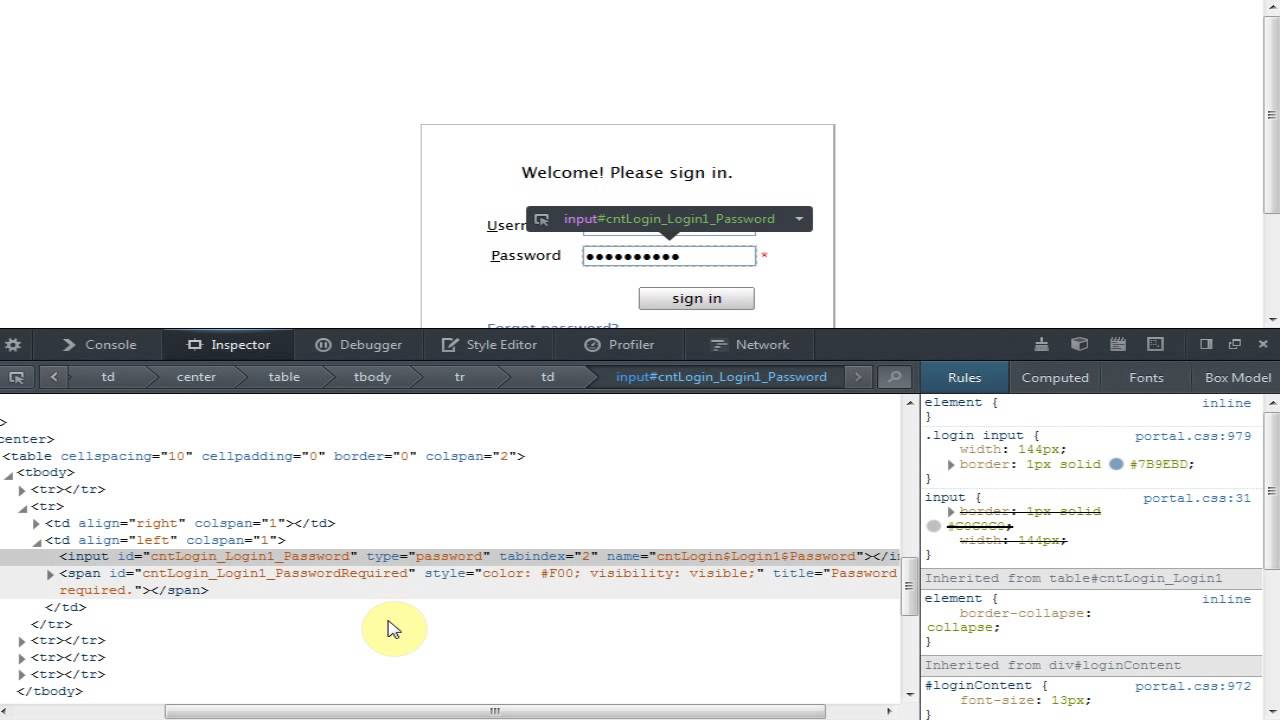Select the input#cntLogin_Login1_Password breadcrumb
Image resolution: width=1280 pixels, height=720 pixels.
coord(721,377)
